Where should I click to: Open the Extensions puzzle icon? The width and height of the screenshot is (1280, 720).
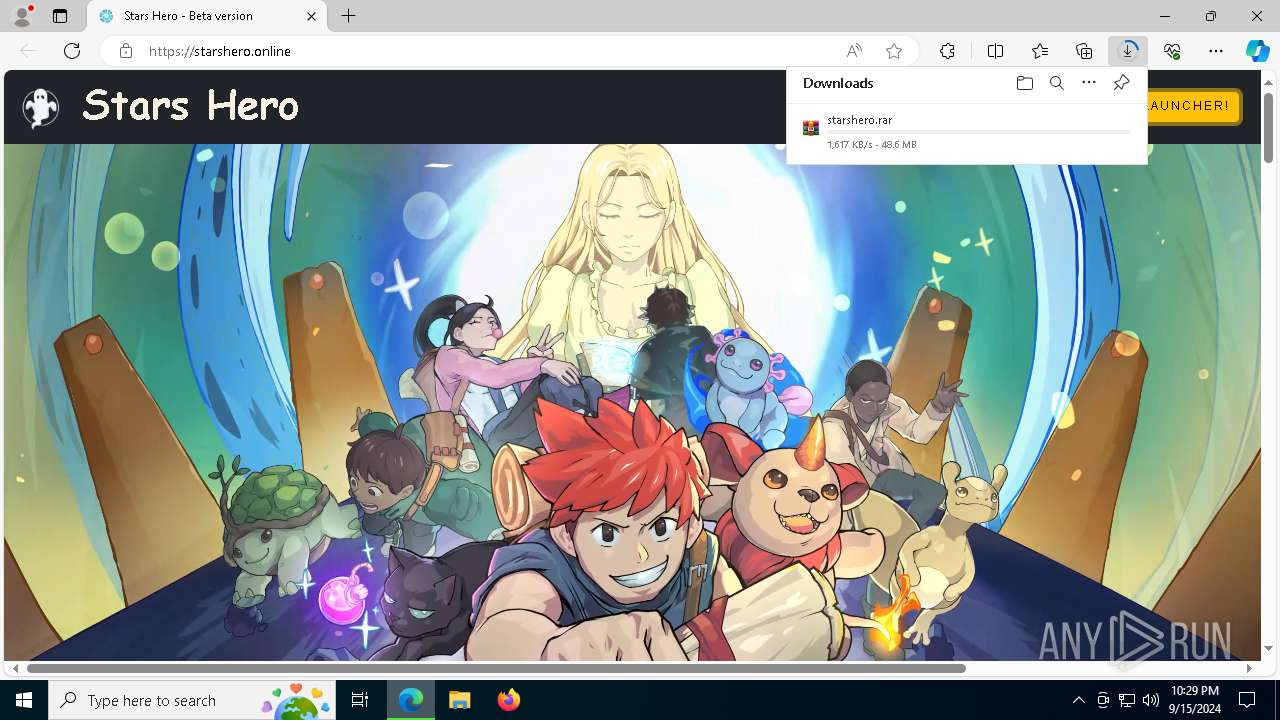click(x=947, y=51)
